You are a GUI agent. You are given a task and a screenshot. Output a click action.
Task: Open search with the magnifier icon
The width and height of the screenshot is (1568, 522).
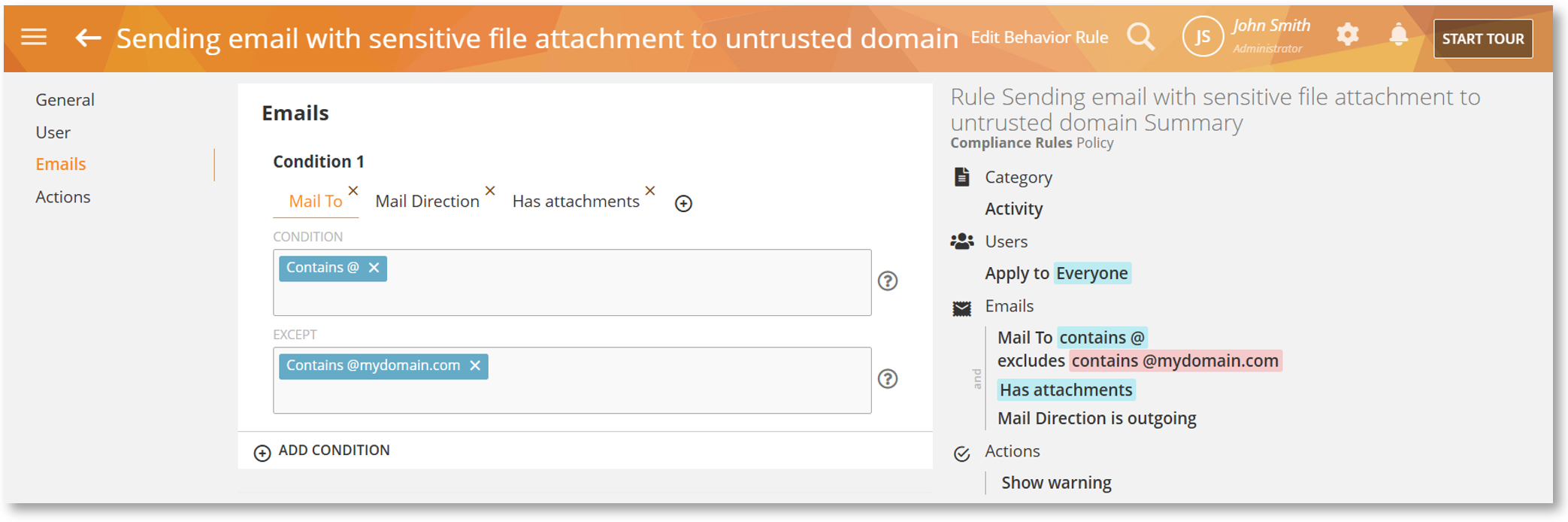tap(1140, 37)
